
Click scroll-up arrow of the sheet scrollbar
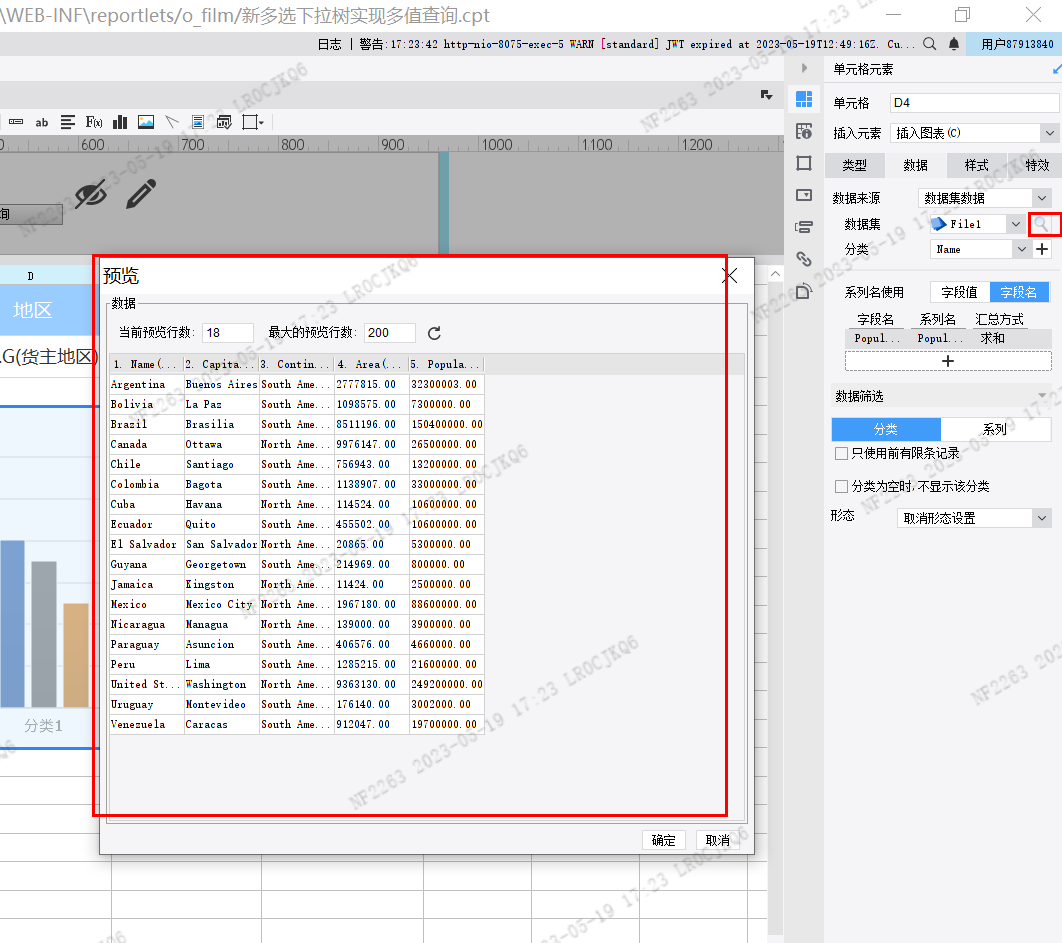click(x=776, y=274)
